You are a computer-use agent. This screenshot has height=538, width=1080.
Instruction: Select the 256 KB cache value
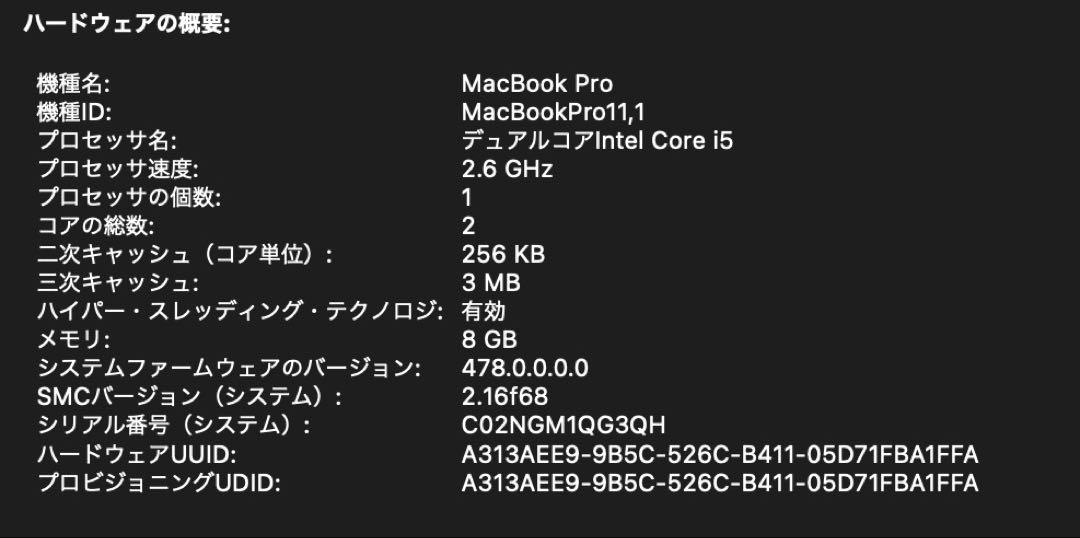coord(503,255)
